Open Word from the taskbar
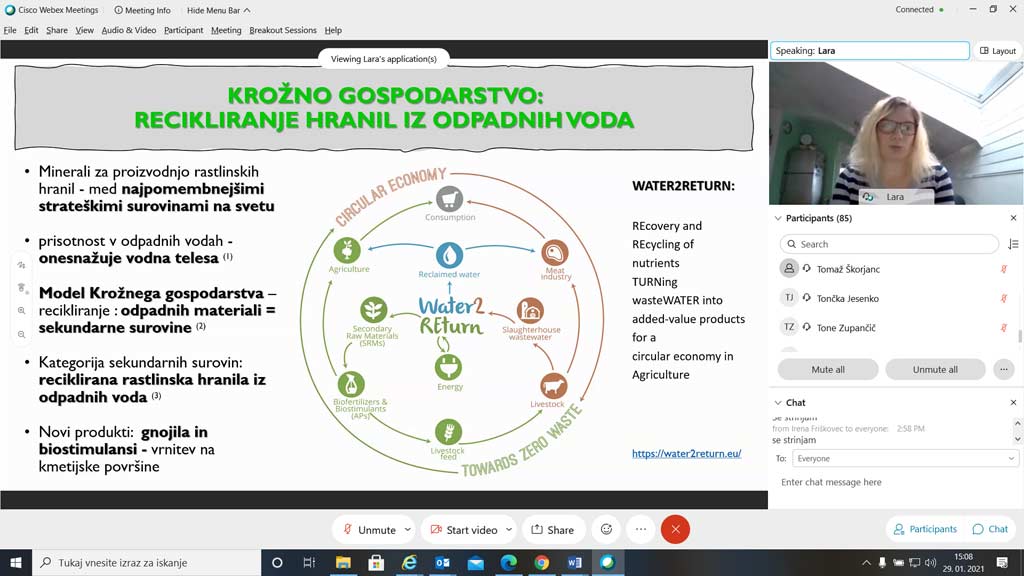The image size is (1024, 576). point(575,562)
